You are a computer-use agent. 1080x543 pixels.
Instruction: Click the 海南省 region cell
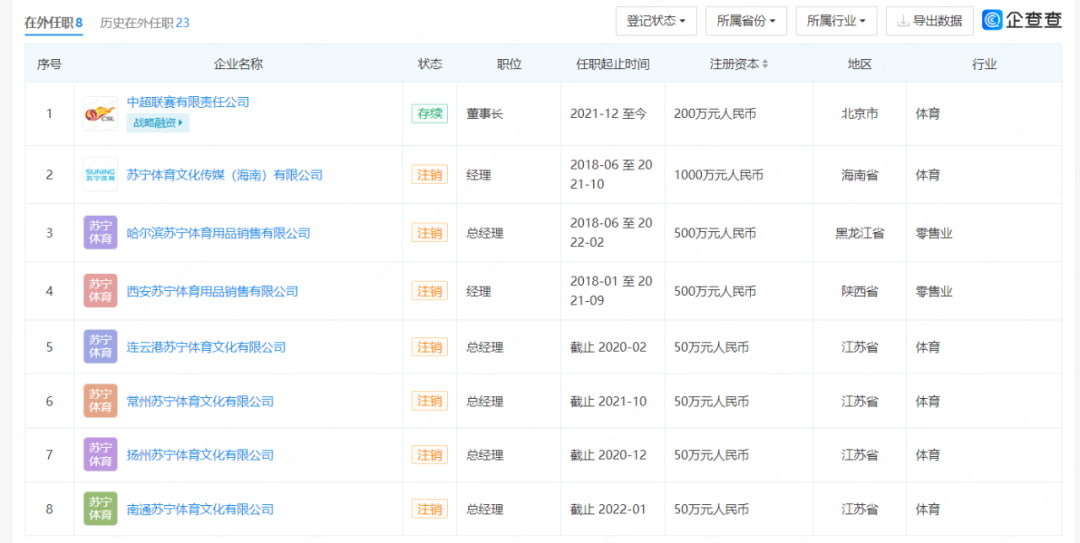point(860,175)
